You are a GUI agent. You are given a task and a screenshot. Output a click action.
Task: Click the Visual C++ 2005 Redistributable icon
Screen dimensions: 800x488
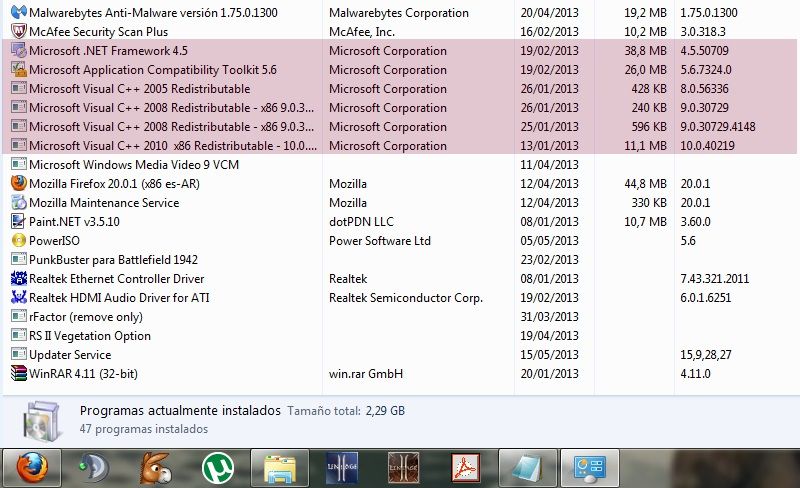point(19,88)
